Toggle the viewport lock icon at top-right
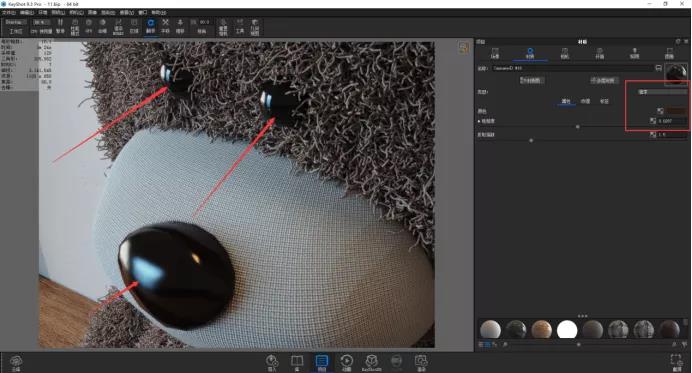692x373 pixels. (x=463, y=47)
